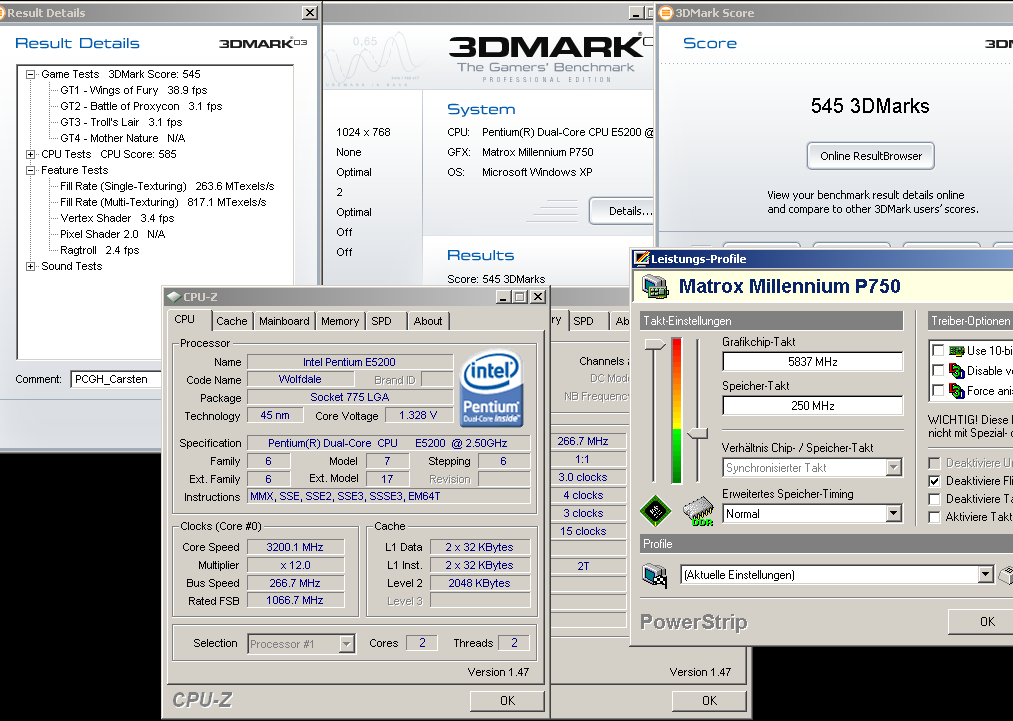
Task: Open the Processor #1 selection dropdown
Action: click(347, 643)
